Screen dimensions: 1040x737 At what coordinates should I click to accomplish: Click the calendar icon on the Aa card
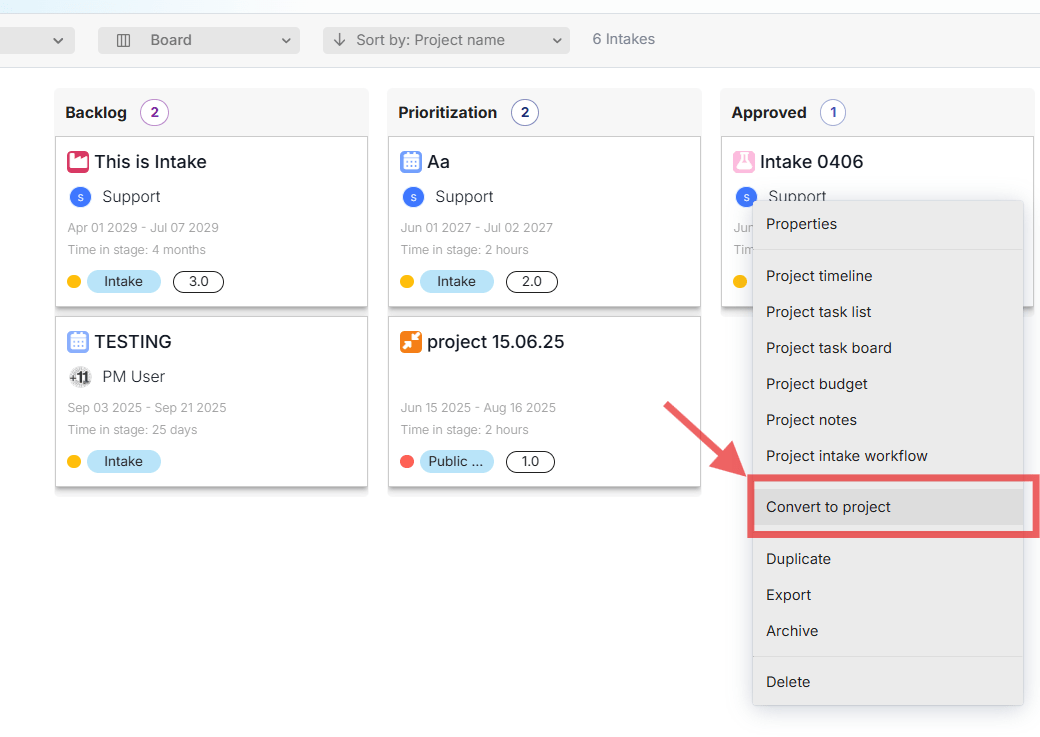tap(411, 162)
